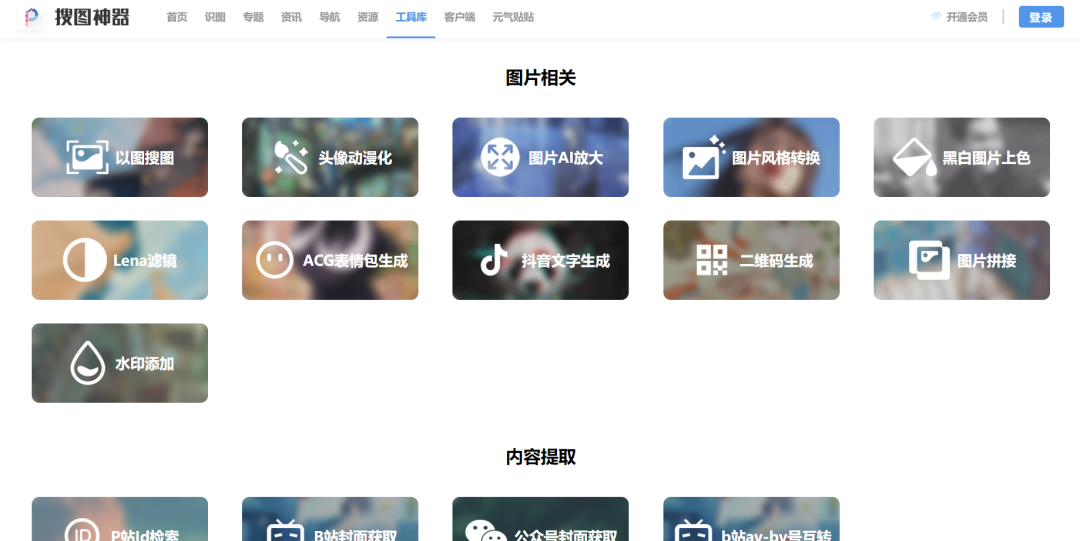This screenshot has width=1080, height=541.
Task: Click the 搜图神器 logo icon
Action: [31, 17]
